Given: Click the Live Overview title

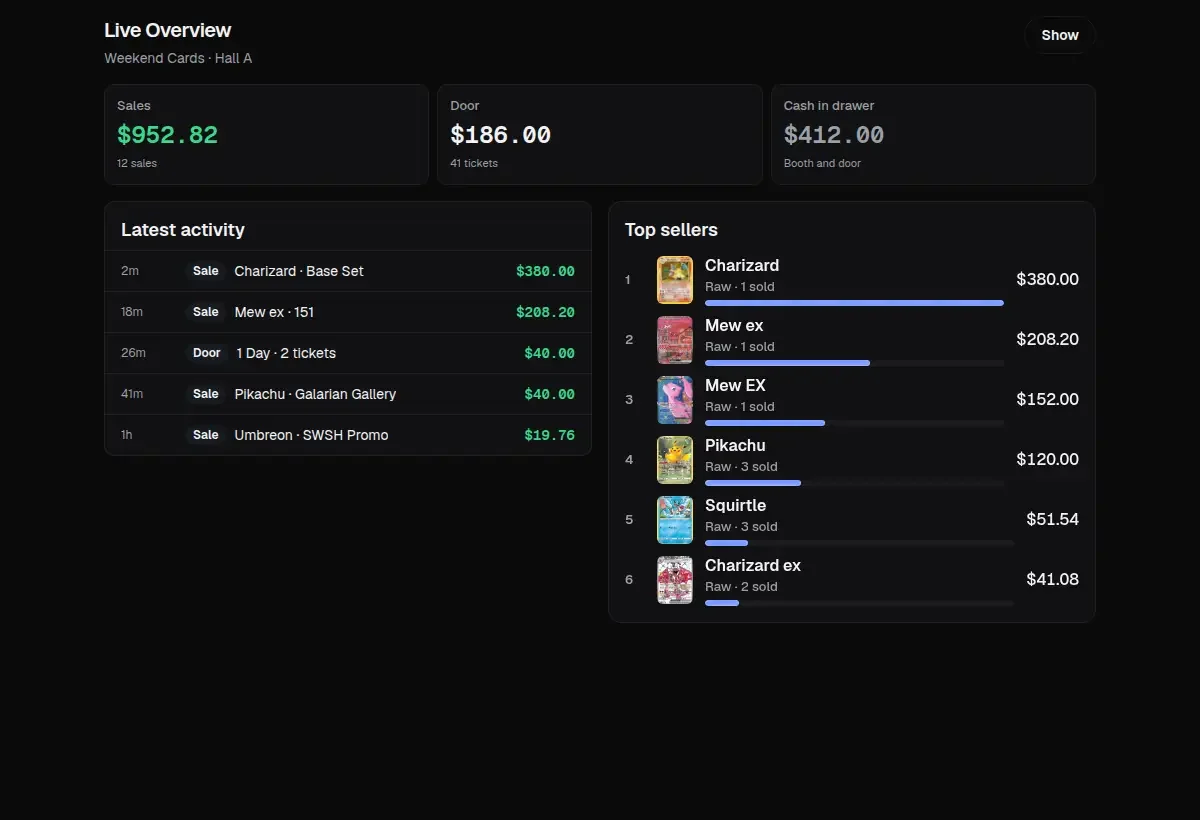Looking at the screenshot, I should [x=168, y=30].
